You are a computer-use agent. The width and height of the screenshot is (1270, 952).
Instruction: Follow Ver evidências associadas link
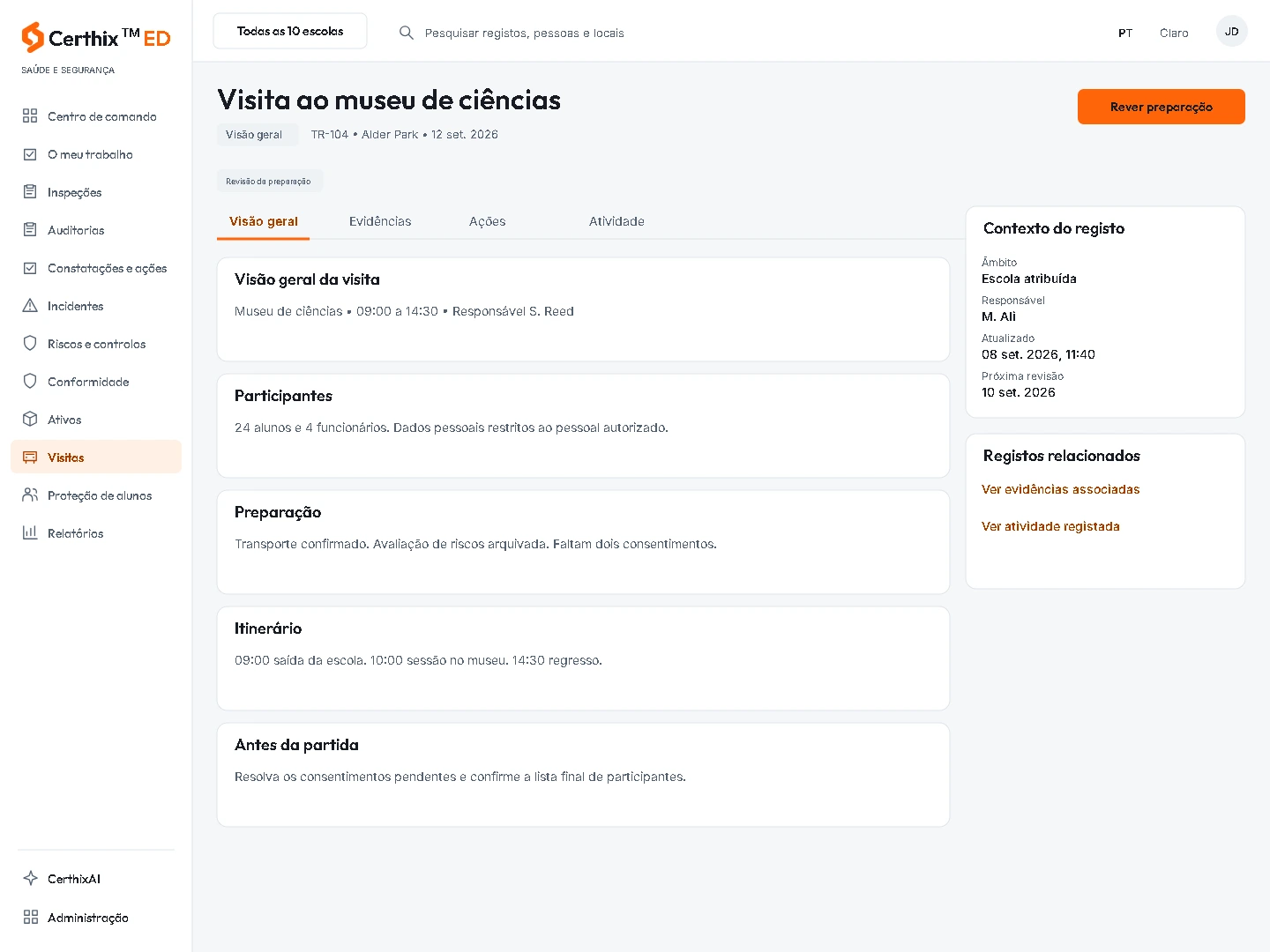click(1060, 489)
